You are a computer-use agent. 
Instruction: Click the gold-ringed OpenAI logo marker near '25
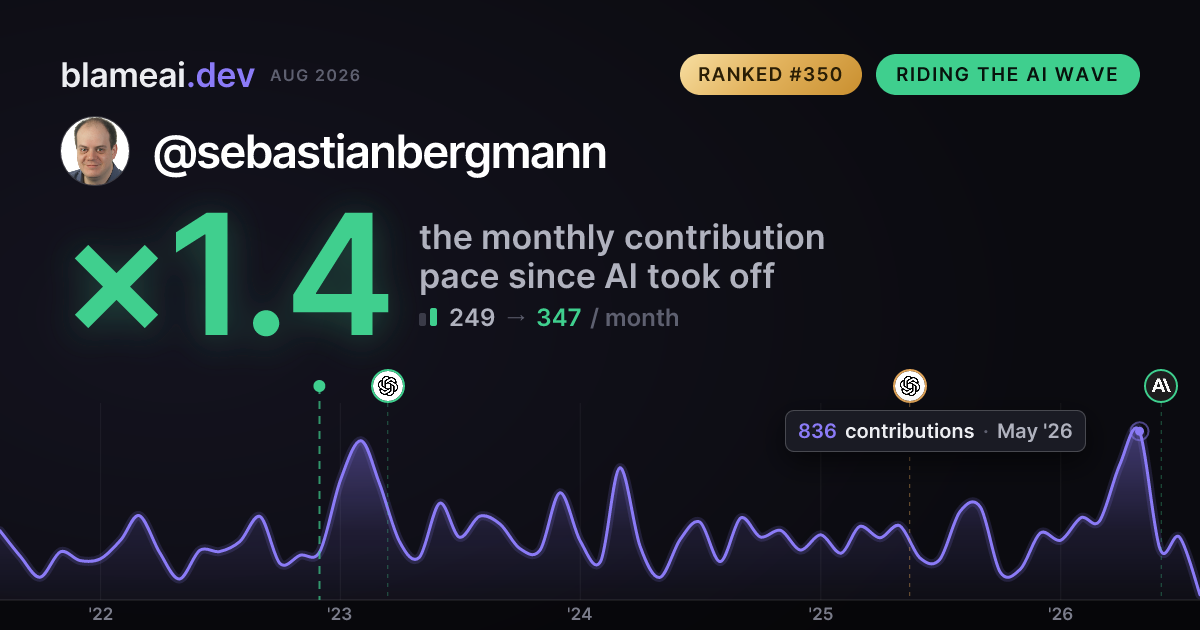click(910, 386)
